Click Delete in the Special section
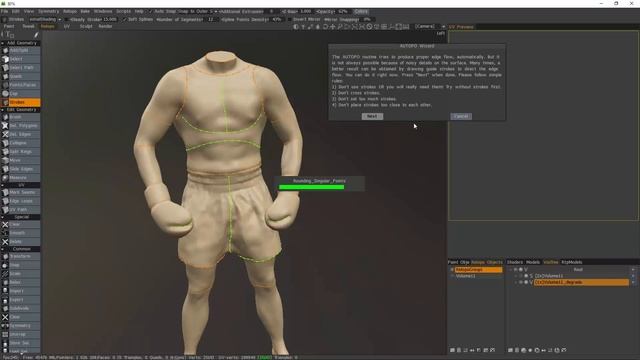This screenshot has height=360, width=640. click(20, 242)
